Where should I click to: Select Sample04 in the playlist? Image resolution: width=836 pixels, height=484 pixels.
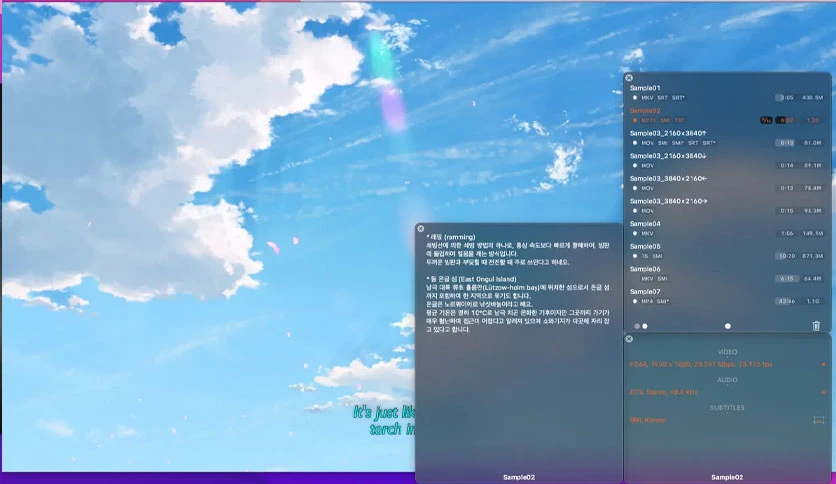coord(645,224)
